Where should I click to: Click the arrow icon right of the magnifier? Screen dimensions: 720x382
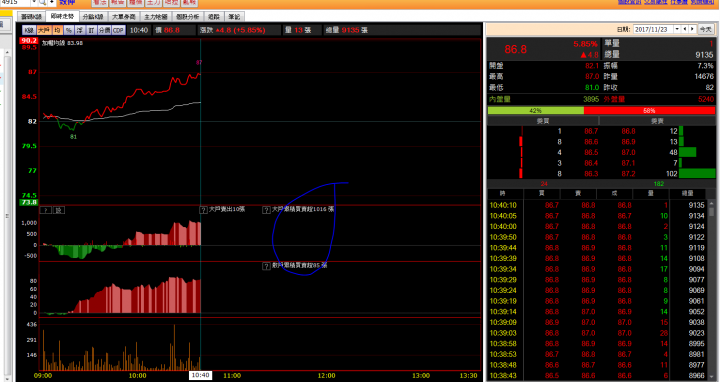pyautogui.click(x=51, y=3)
